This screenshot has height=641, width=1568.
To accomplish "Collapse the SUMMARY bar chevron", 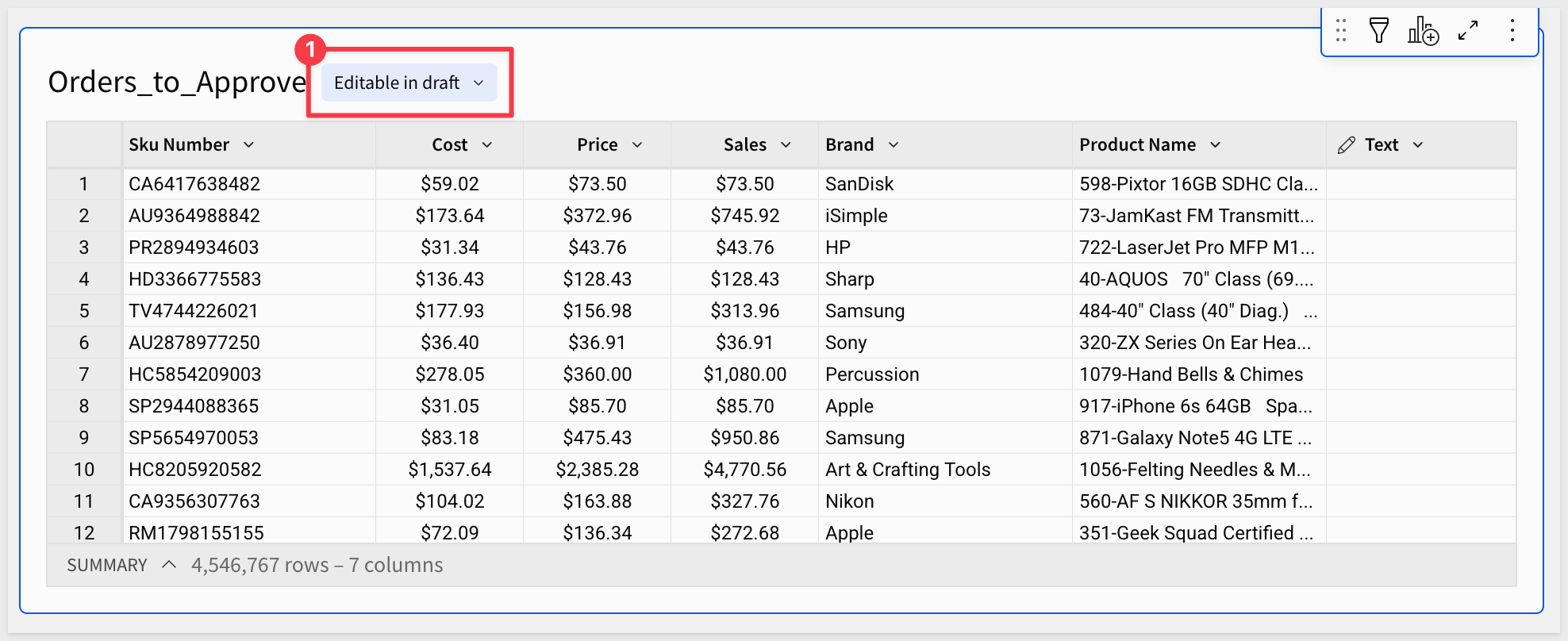I will 169,565.
